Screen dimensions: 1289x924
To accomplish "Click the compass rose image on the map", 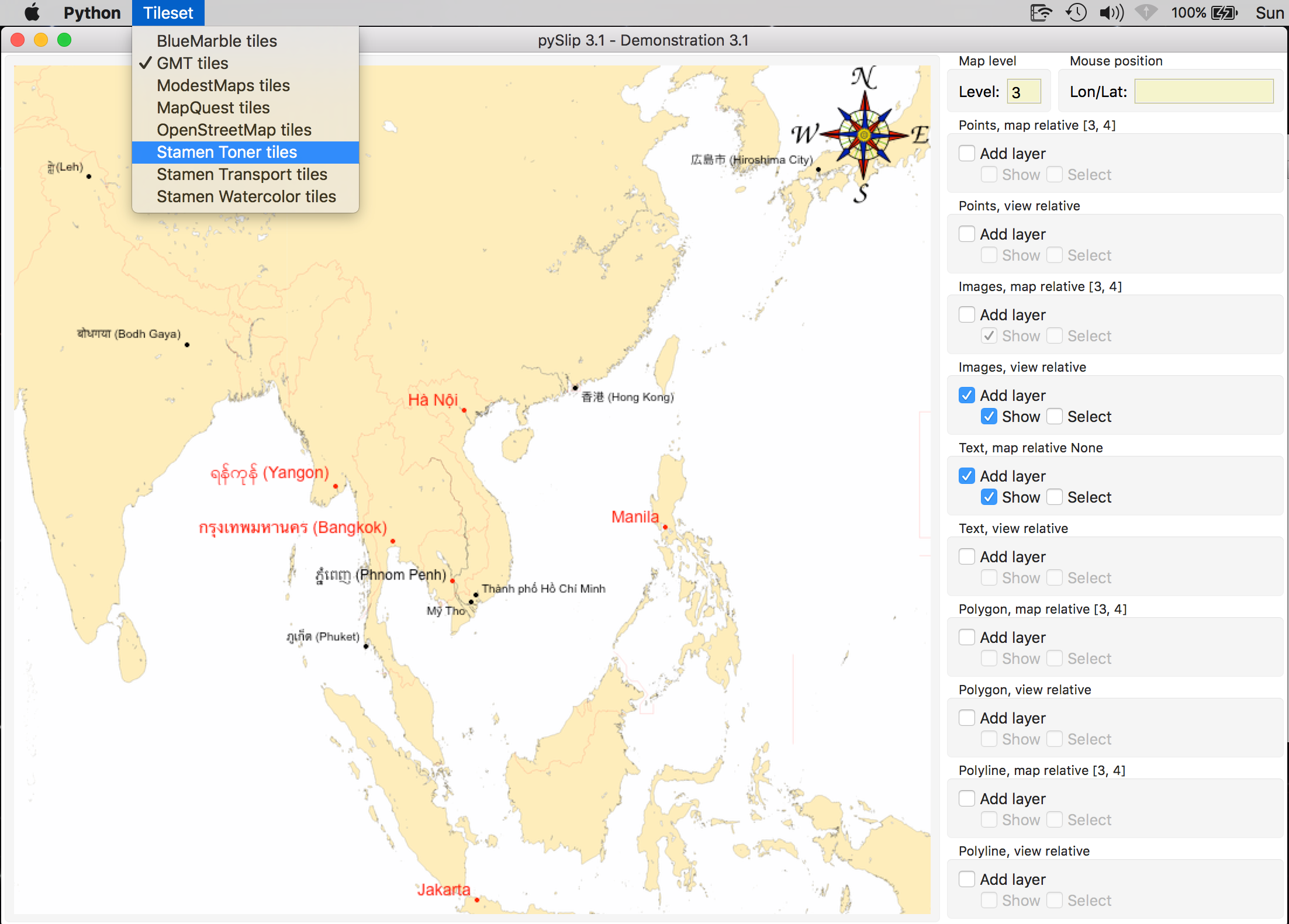I will (x=863, y=135).
